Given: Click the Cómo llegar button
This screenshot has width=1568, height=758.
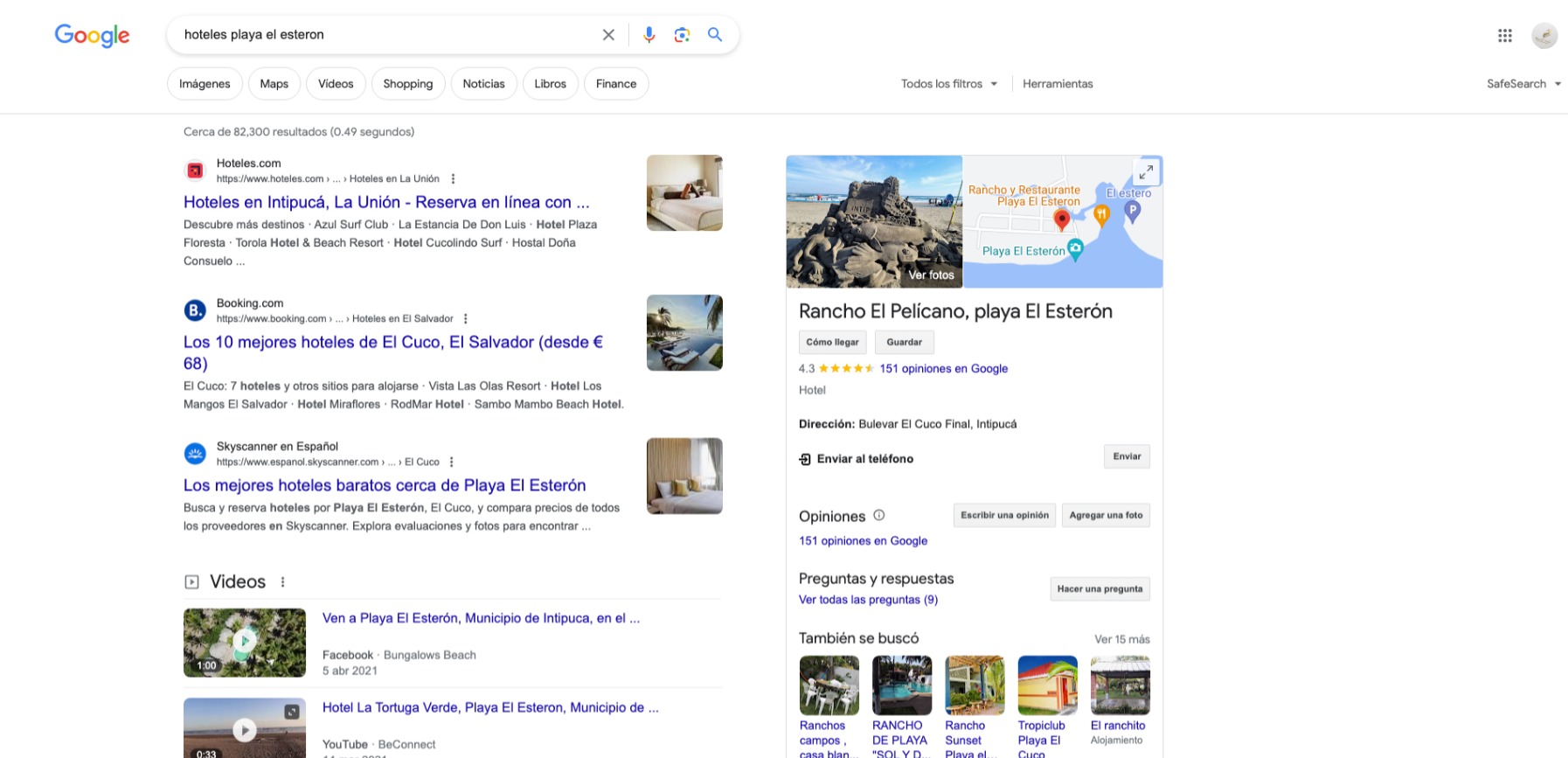Looking at the screenshot, I should point(832,343).
